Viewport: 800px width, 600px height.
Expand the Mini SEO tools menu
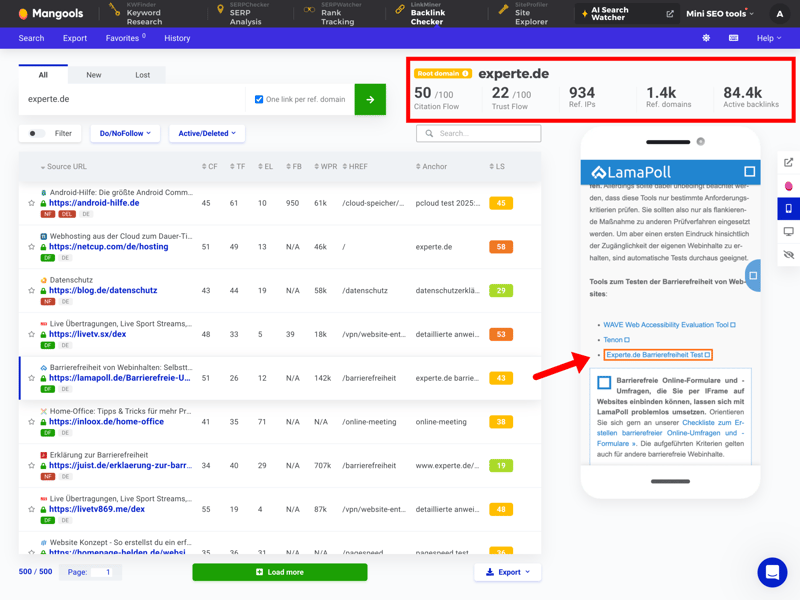pyautogui.click(x=720, y=14)
